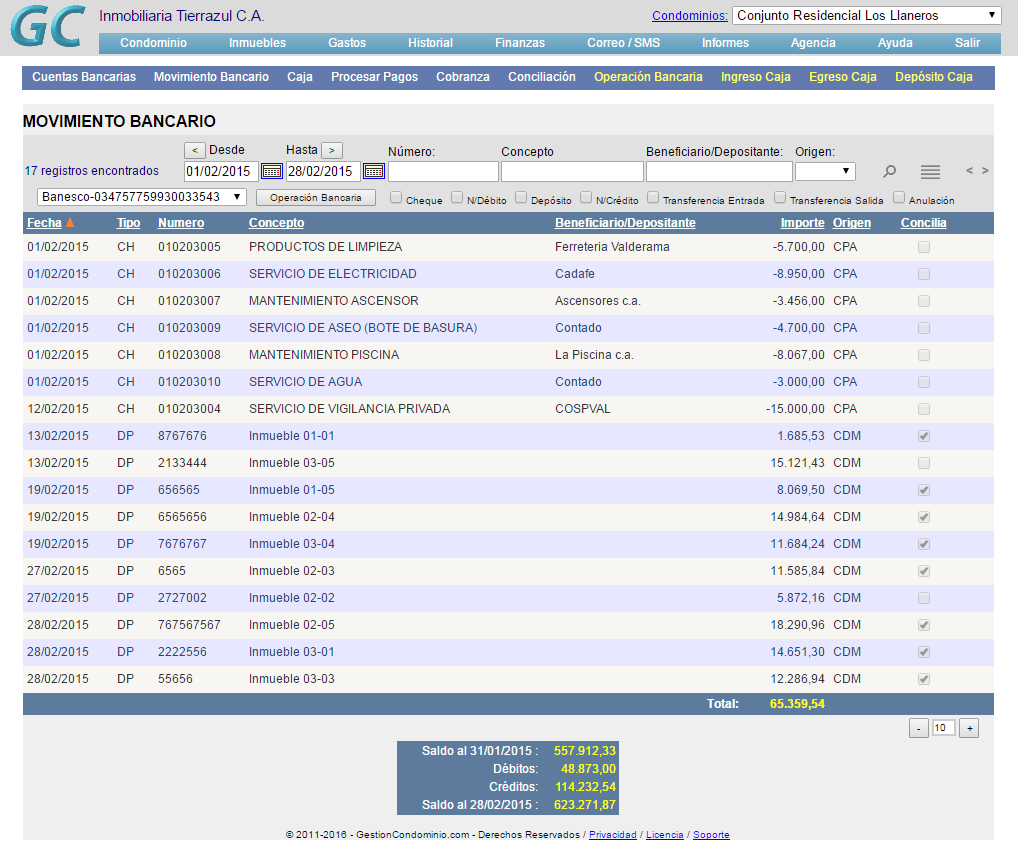Switch to Movimiento Bancario tab
Image resolution: width=1018 pixels, height=858 pixels.
(211, 77)
